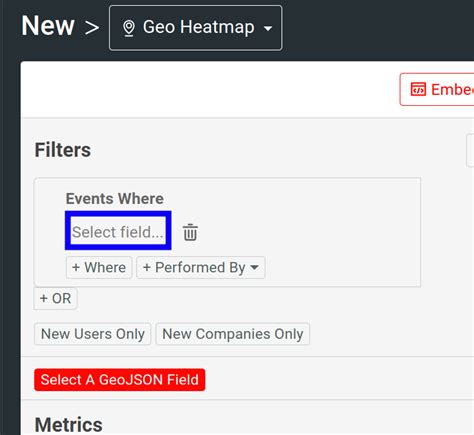Toggle the New Companies Only filter
This screenshot has width=474, height=435.
pos(233,334)
